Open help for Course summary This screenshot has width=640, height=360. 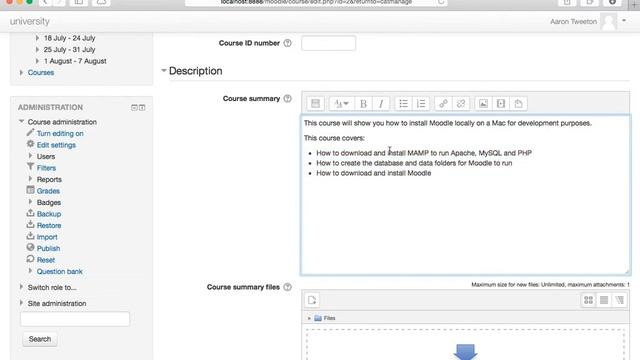click(x=287, y=98)
